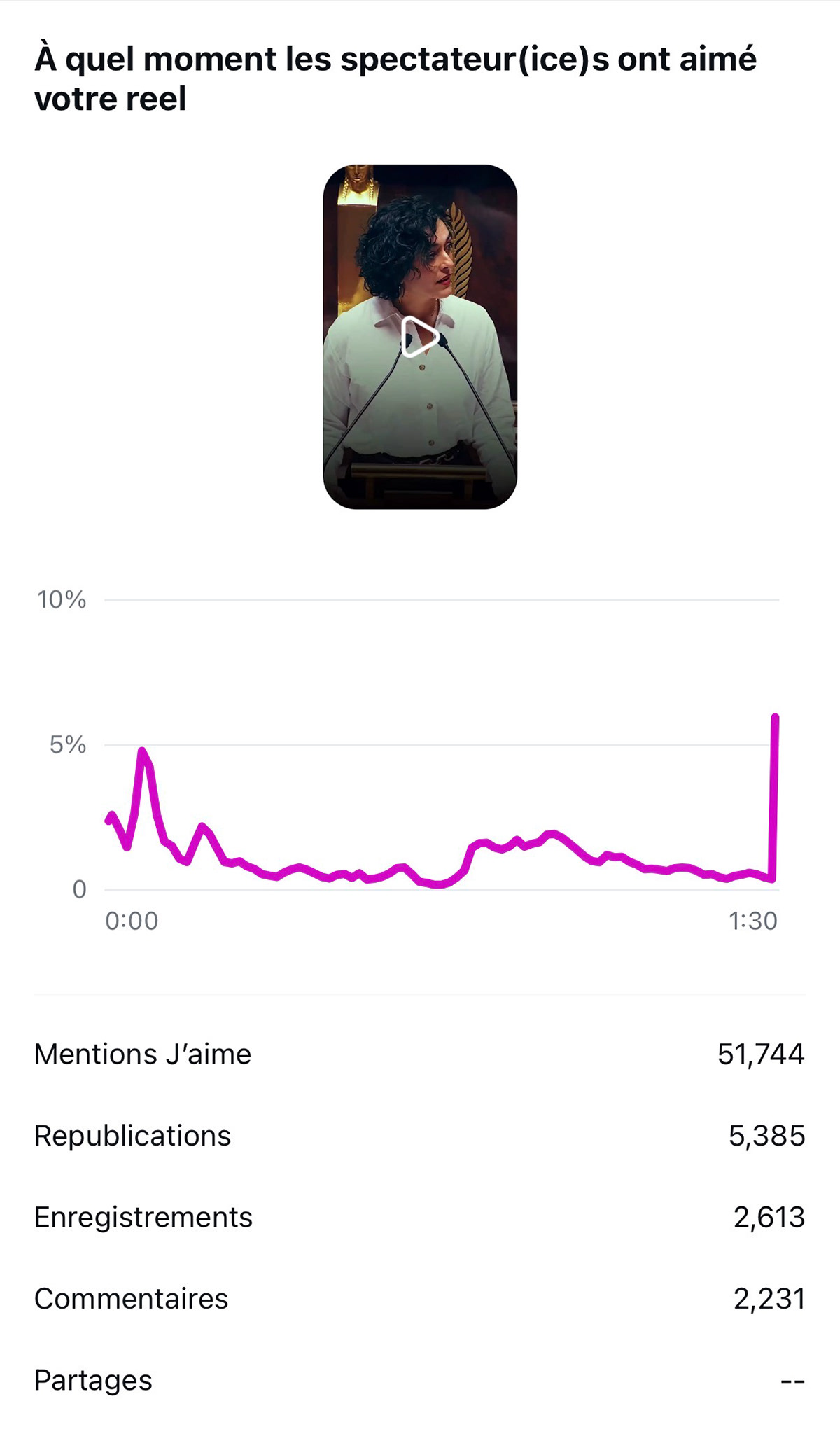Viewport: 840px width, 1441px height.
Task: Click the 2,231 comments count
Action: [769, 1299]
